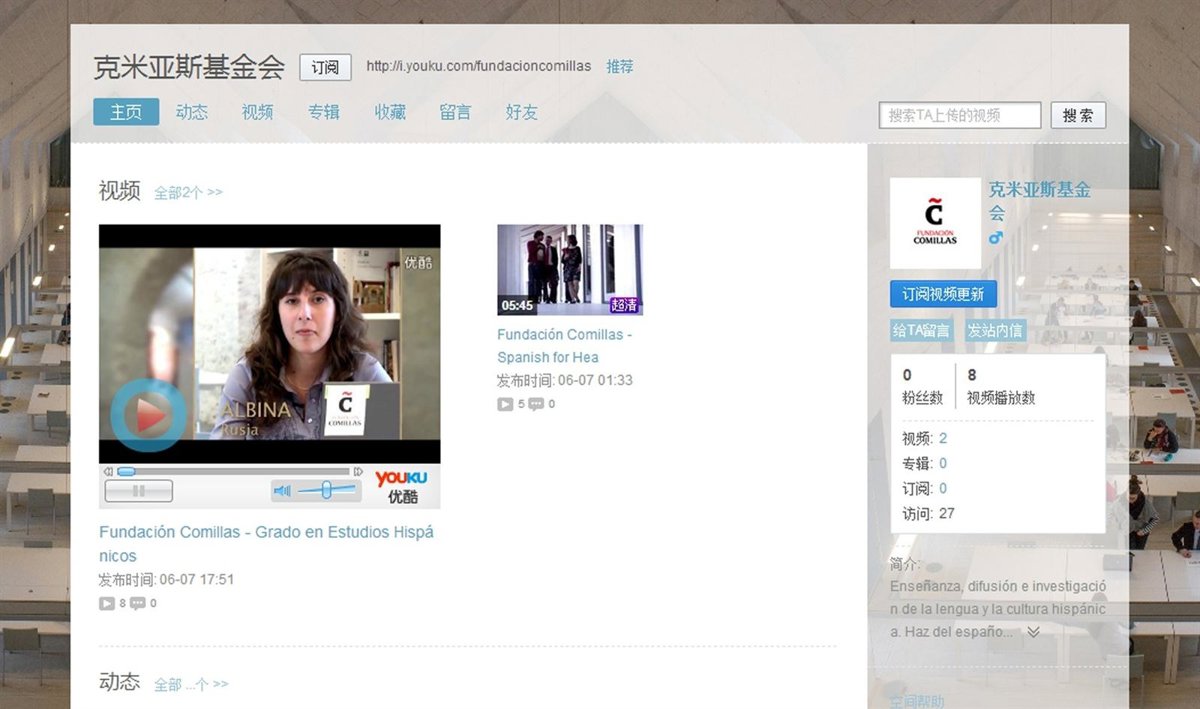Click the fast-forward arrow right of progress bar
This screenshot has width=1200, height=709.
coord(358,471)
